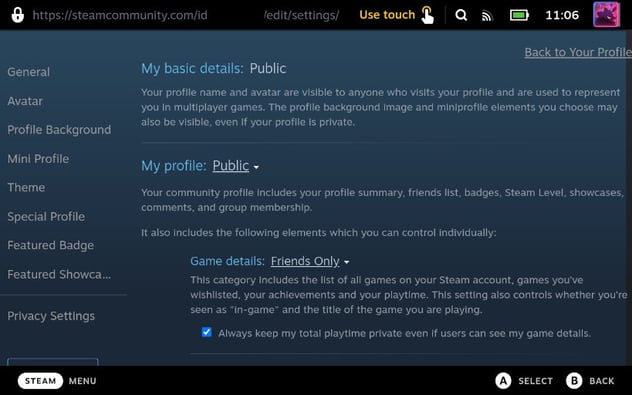
Task: Open the General settings section
Action: point(29,72)
